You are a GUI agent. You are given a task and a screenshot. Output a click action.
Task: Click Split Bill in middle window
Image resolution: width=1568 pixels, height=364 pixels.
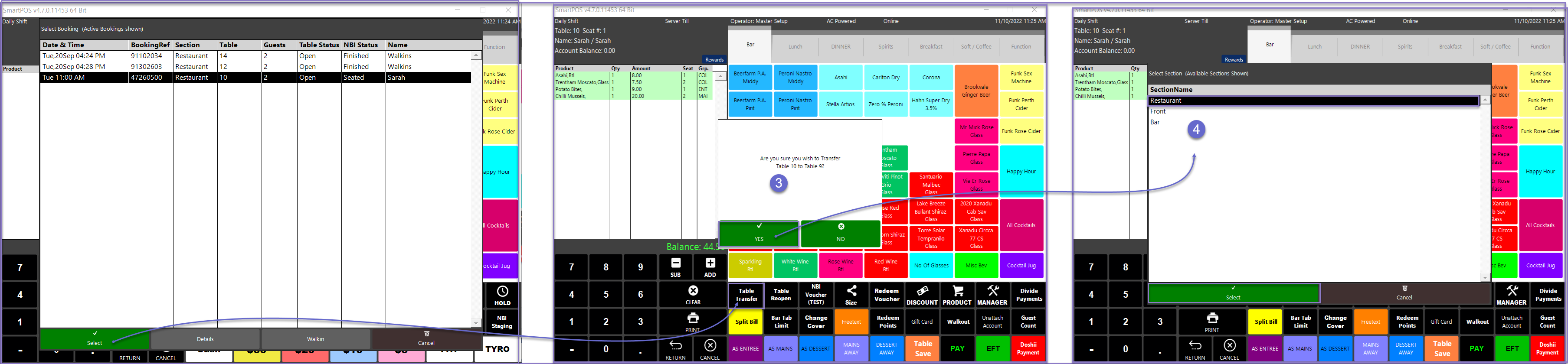coord(746,322)
